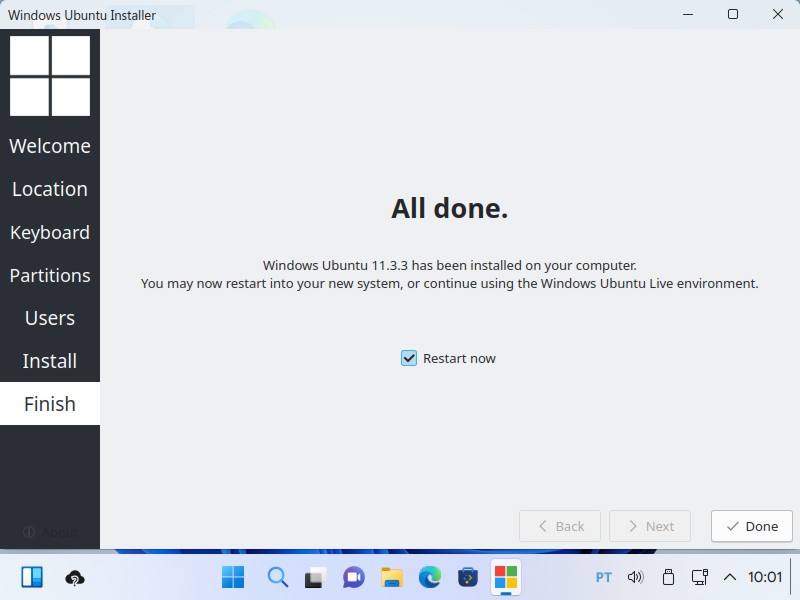Open File Explorer from the taskbar

[392, 578]
